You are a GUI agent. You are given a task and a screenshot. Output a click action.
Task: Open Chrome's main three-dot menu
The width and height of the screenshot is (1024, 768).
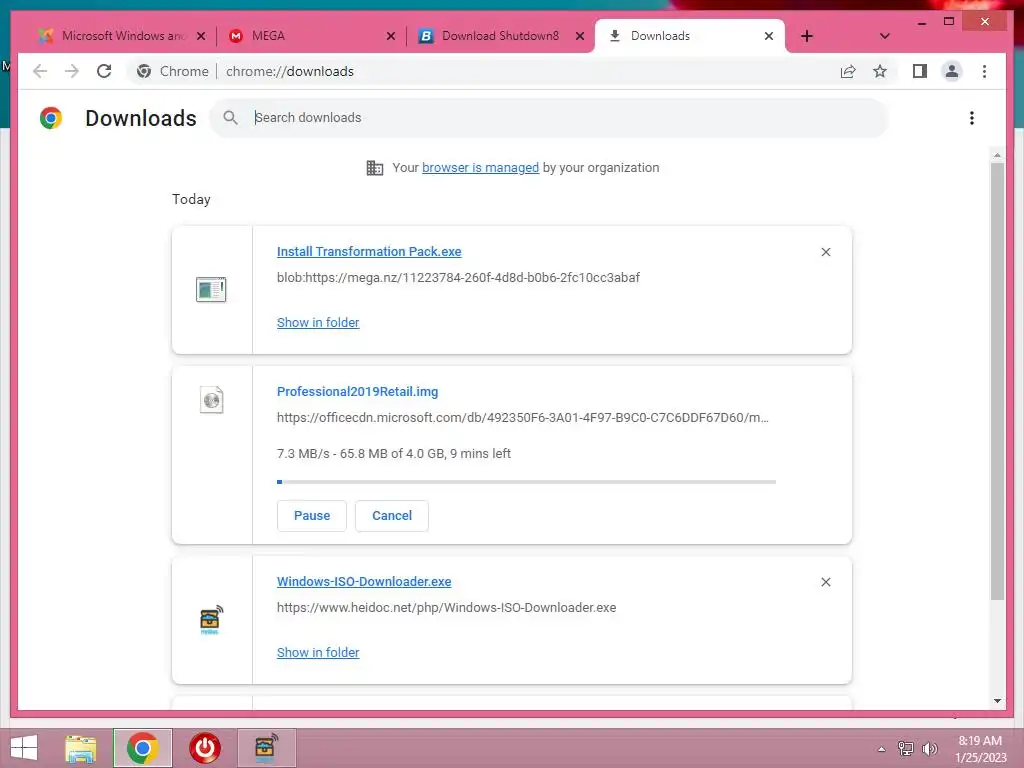[984, 71]
